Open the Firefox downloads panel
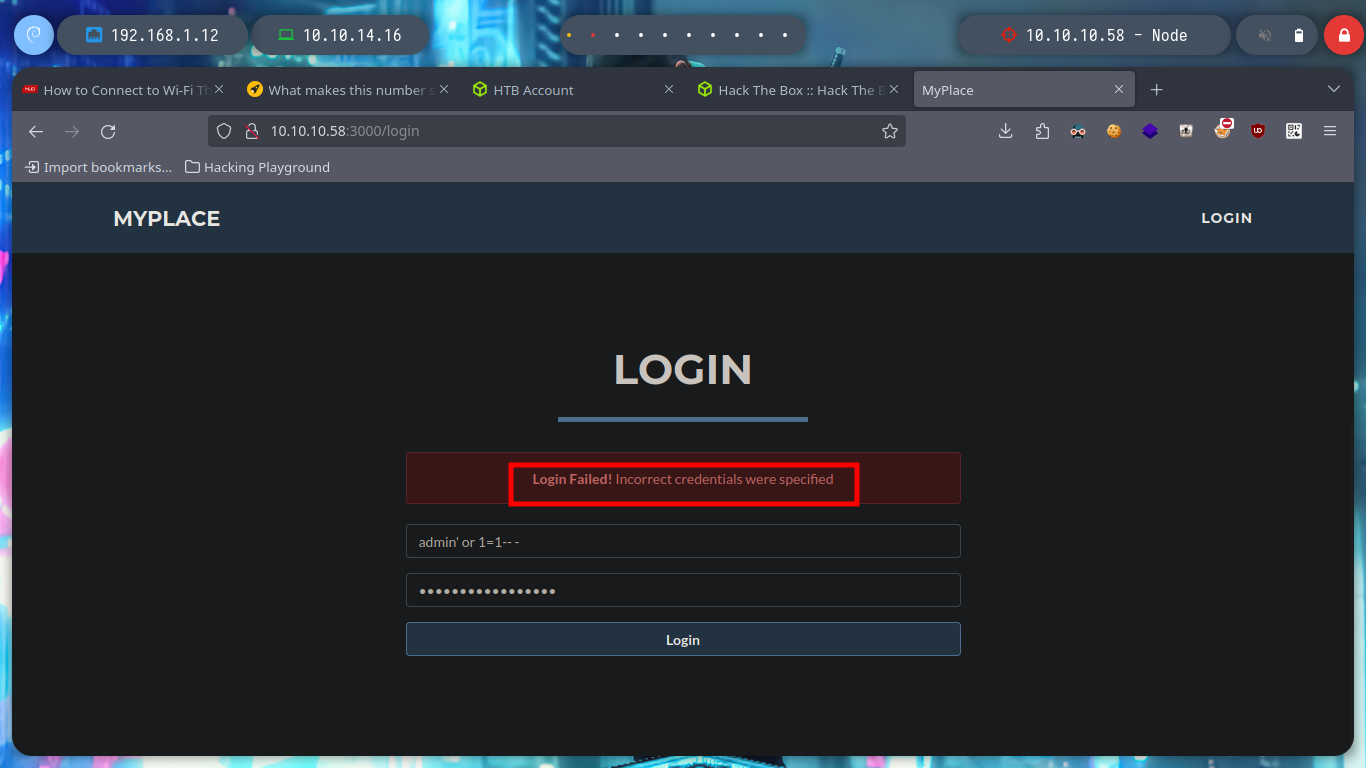Viewport: 1366px width, 768px height. coord(1006,131)
